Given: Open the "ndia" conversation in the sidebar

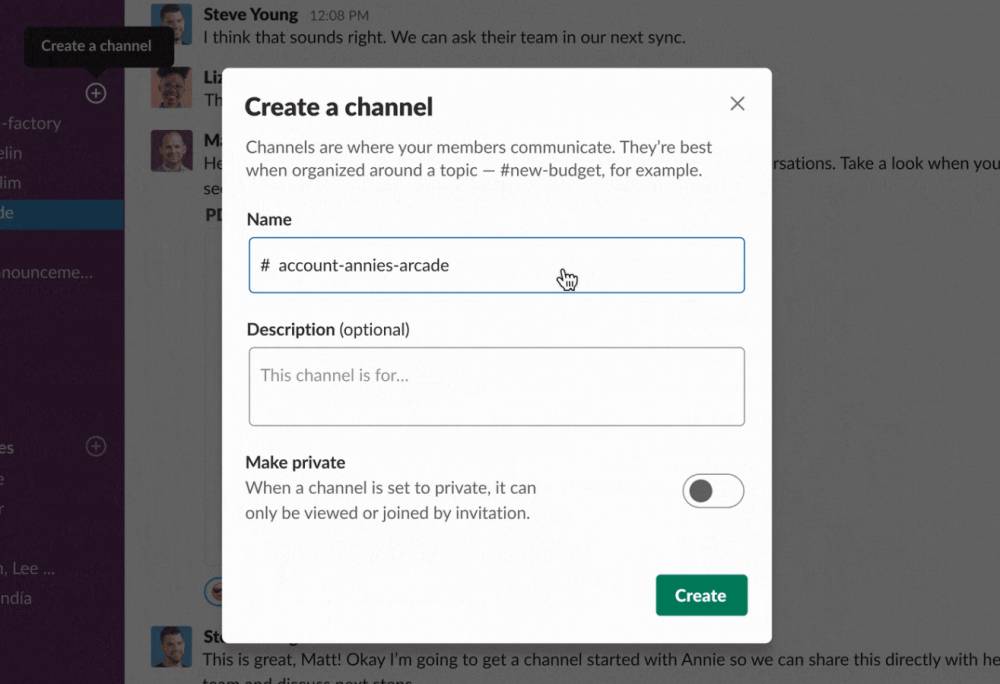Looking at the screenshot, I should coord(16,598).
